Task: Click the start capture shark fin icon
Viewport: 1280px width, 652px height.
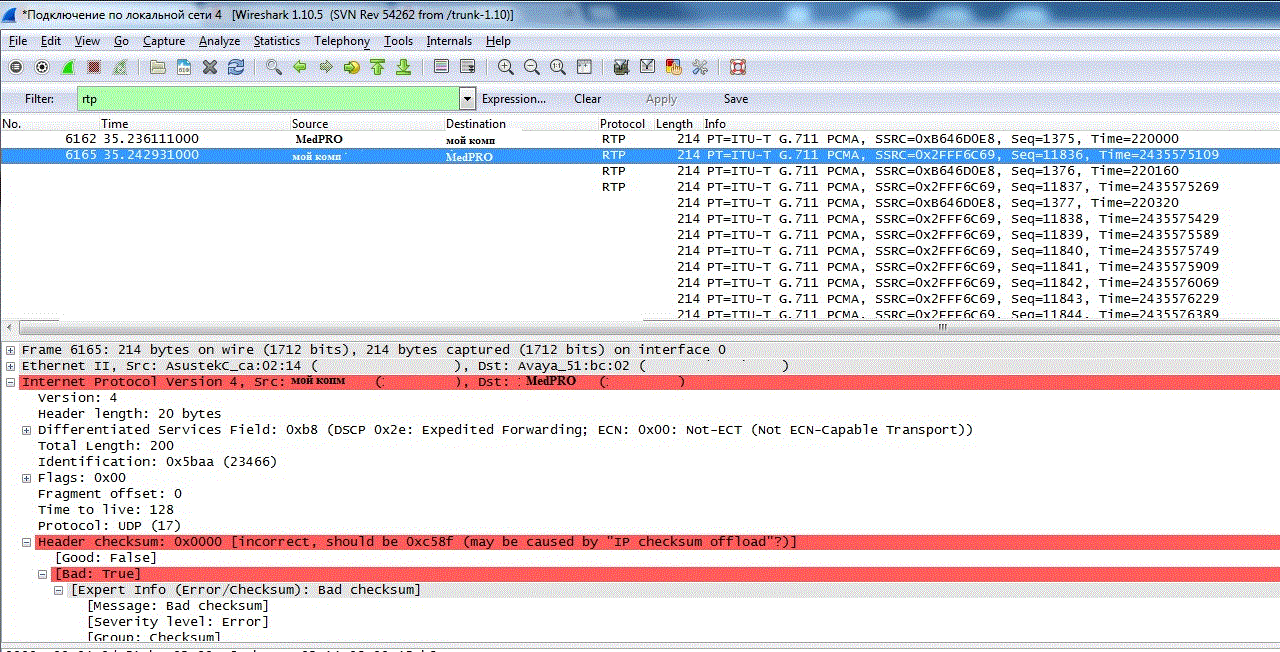Action: pos(68,67)
